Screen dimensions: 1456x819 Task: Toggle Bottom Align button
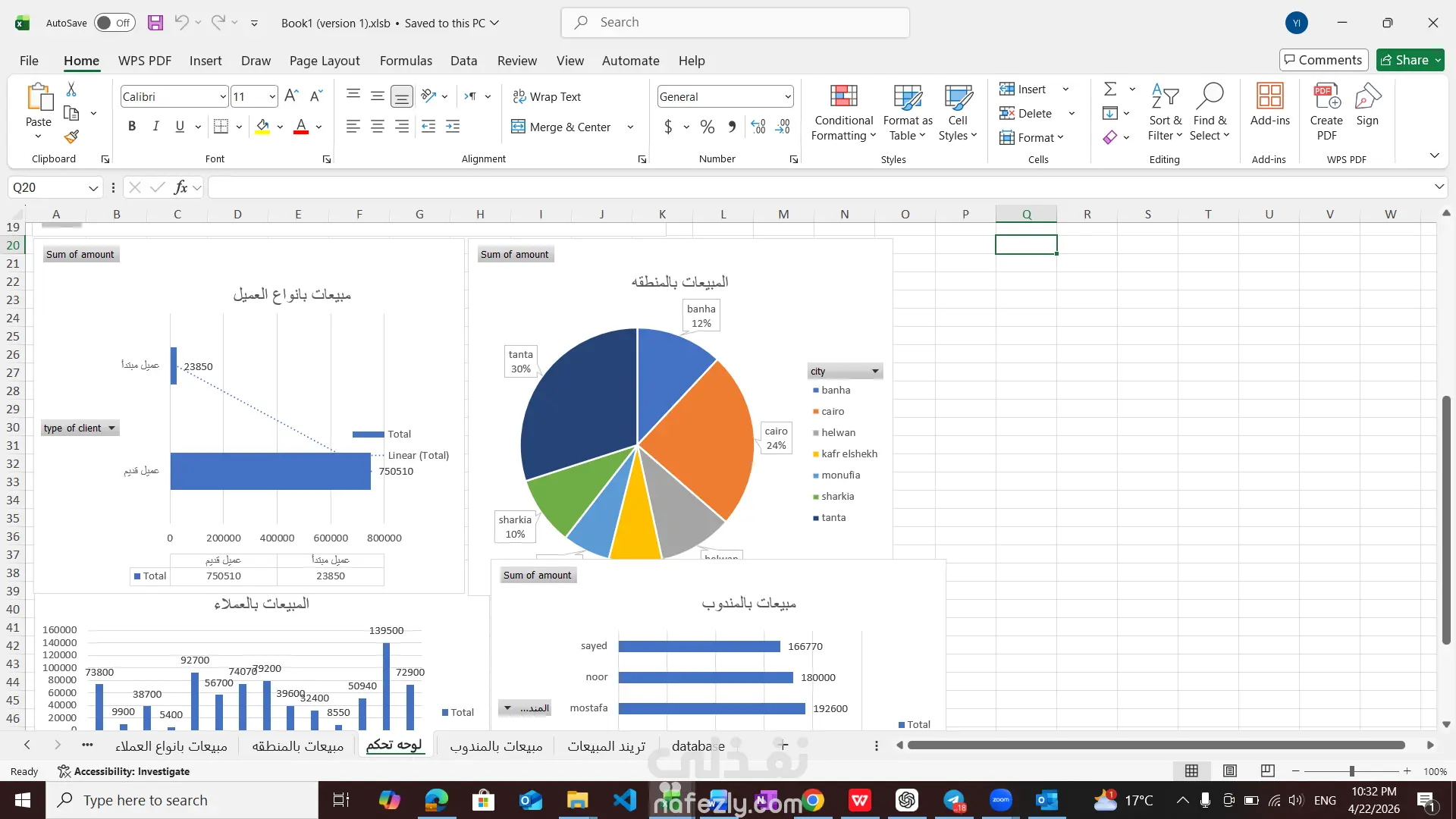tap(402, 96)
